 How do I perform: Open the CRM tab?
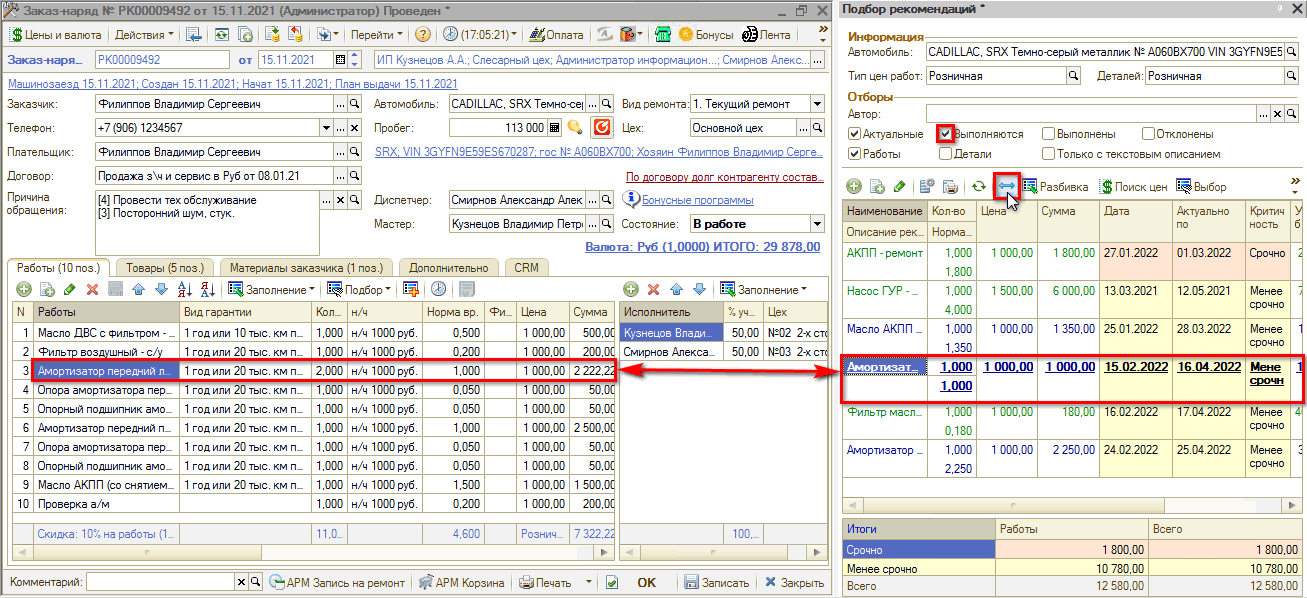tap(526, 268)
